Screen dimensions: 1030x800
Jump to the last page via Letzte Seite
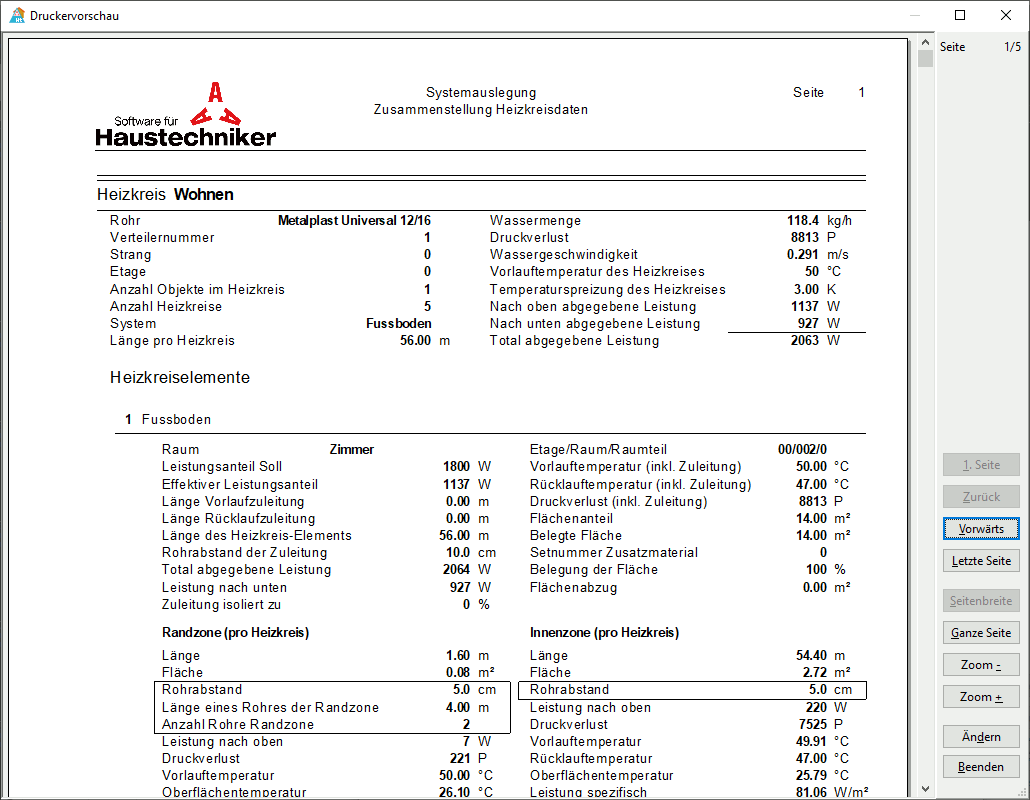(x=981, y=561)
